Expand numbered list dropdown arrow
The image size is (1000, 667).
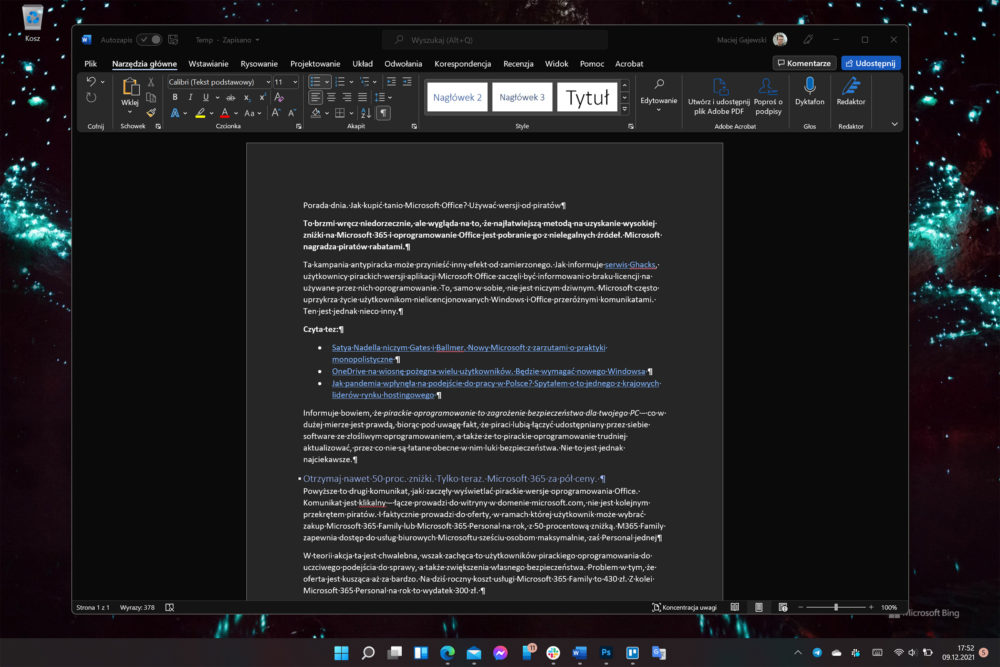coord(351,82)
